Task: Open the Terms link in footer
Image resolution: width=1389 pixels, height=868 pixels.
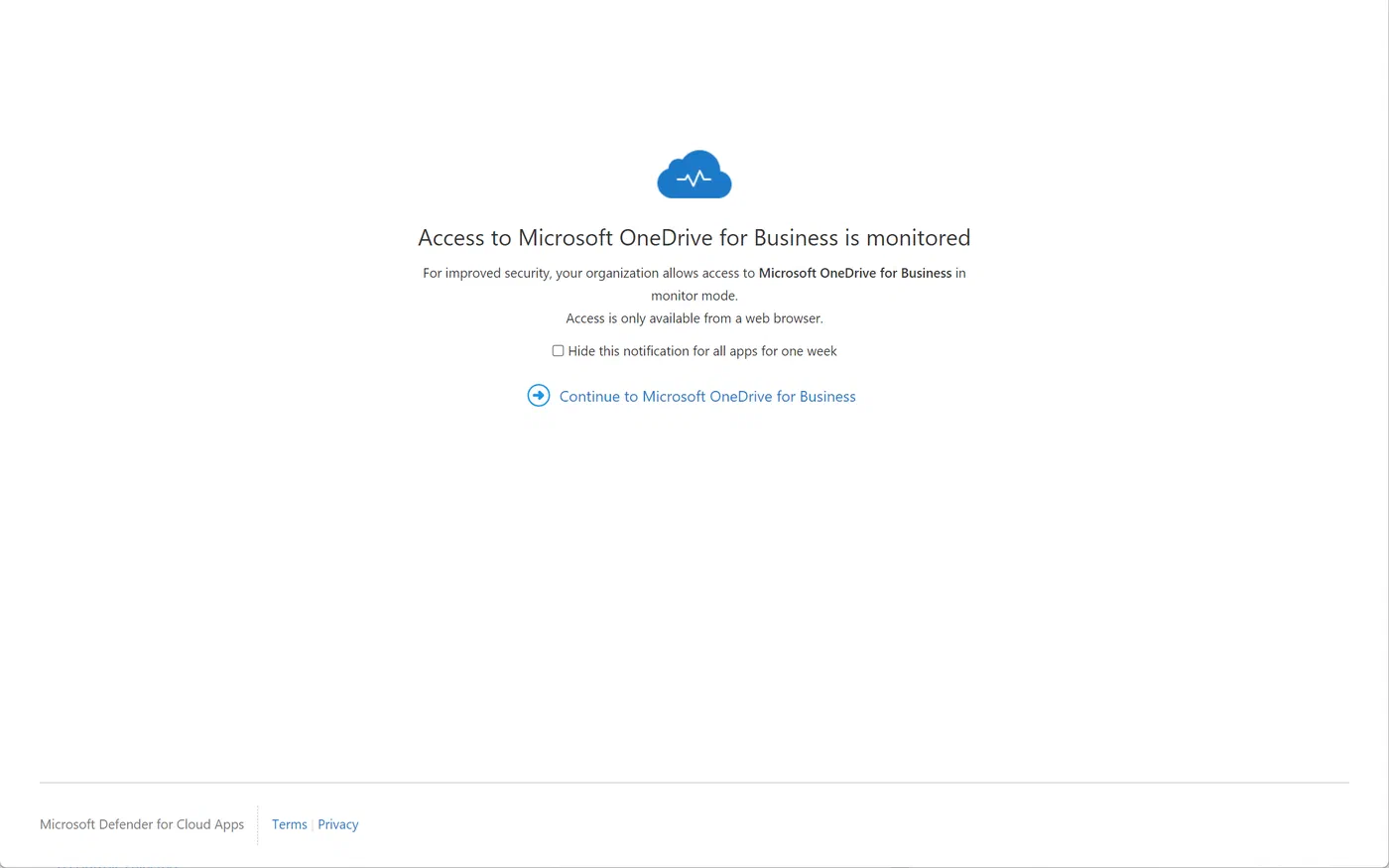Action: [290, 824]
